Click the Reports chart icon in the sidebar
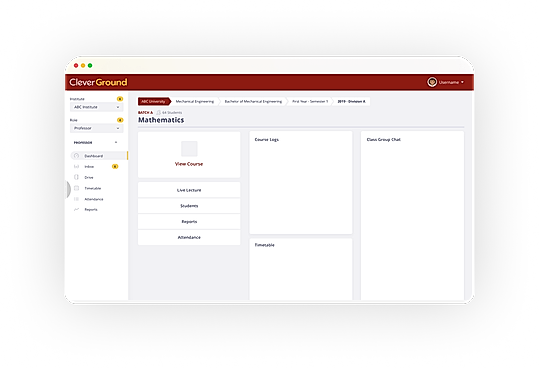 tap(76, 209)
